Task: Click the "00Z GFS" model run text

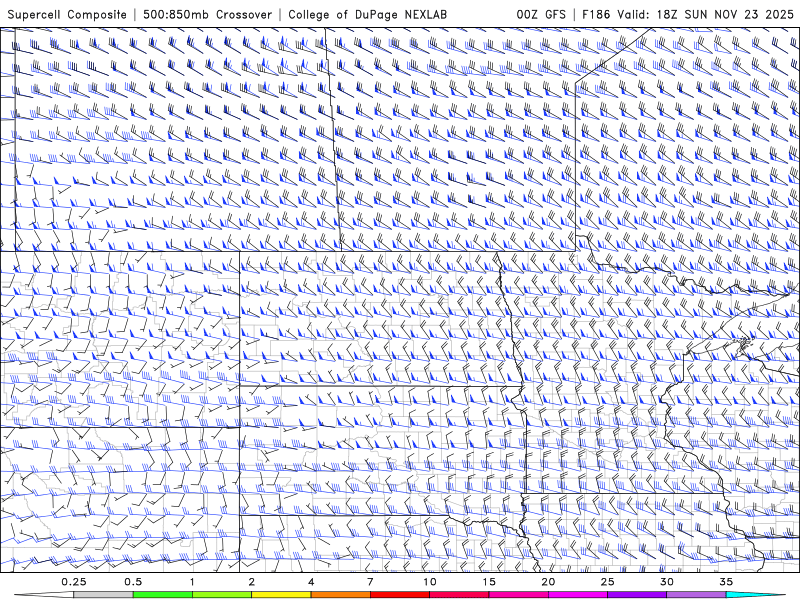Action: click(541, 14)
